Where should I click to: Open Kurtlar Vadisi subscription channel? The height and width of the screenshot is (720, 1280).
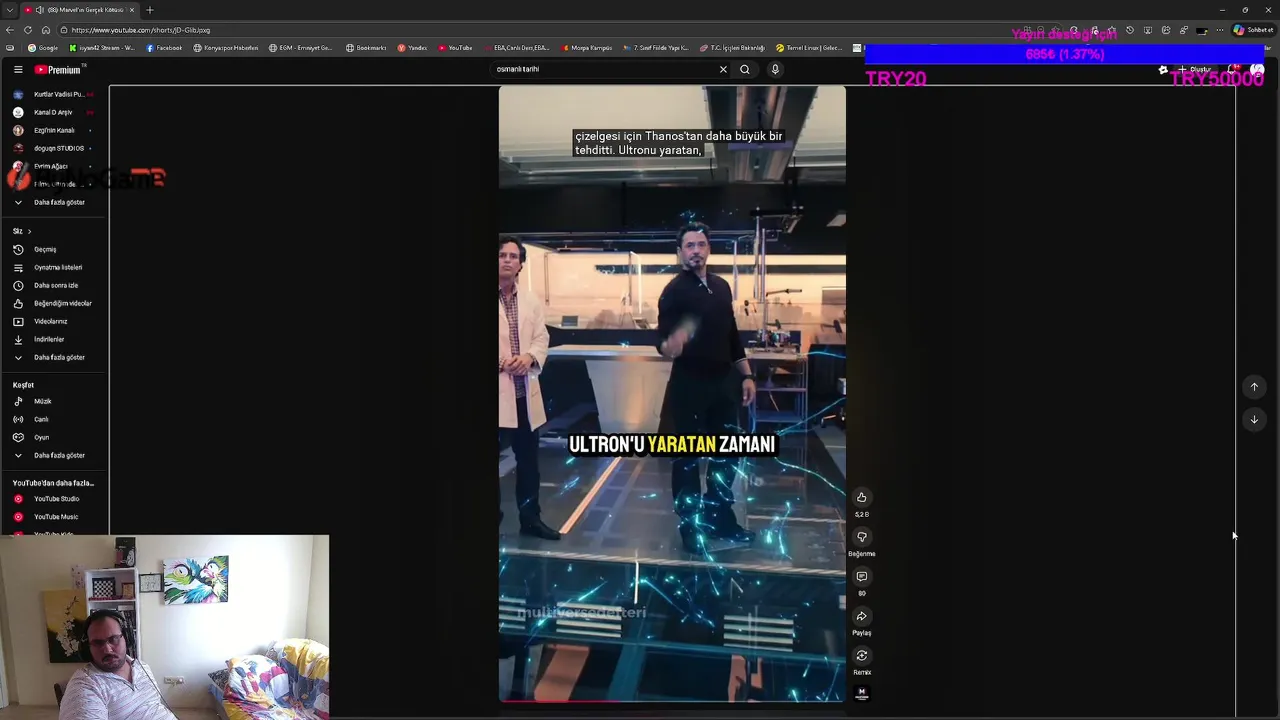click(x=54, y=95)
